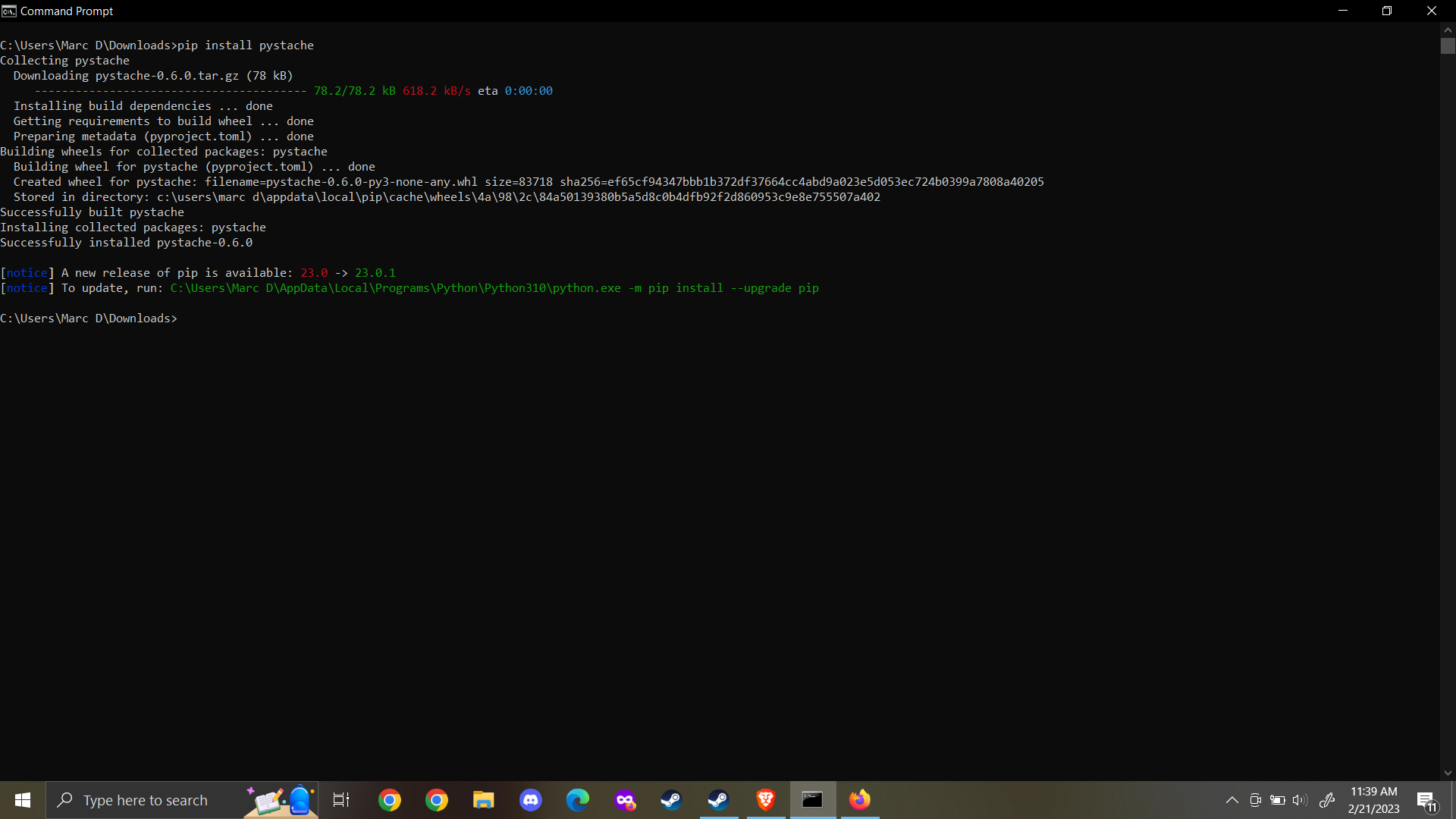This screenshot has height=819, width=1456.
Task: Open File Explorer from the taskbar
Action: tap(484, 800)
